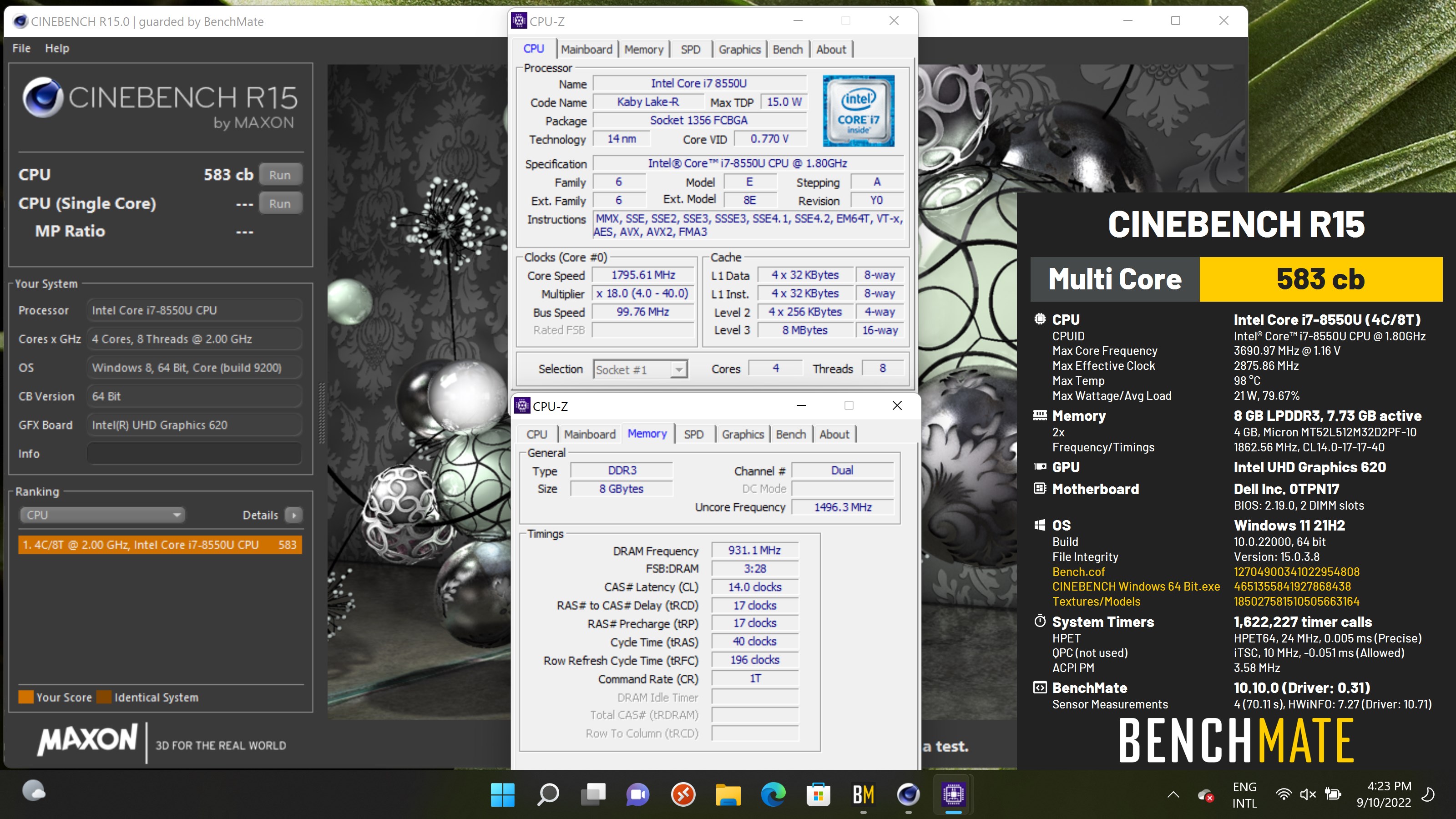Switch to CPU-Z via its taskbar icon

coord(954,795)
